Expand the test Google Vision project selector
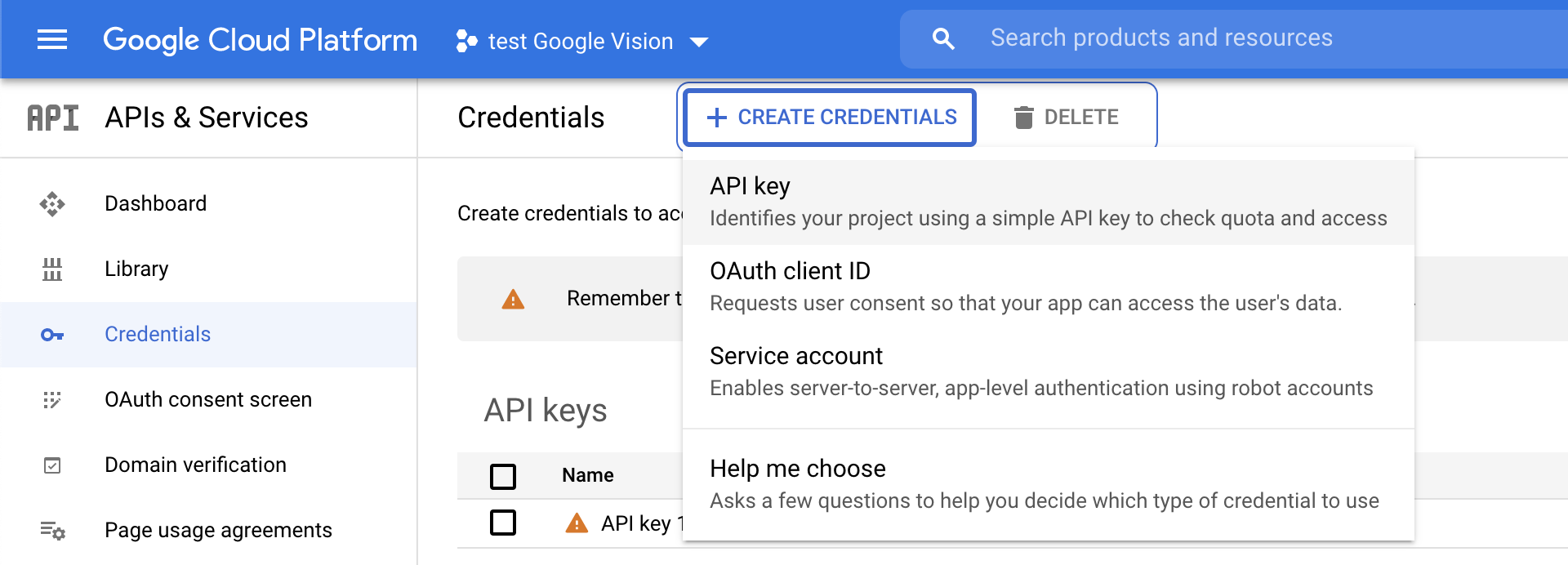Viewport: 1568px width, 565px height. point(582,41)
